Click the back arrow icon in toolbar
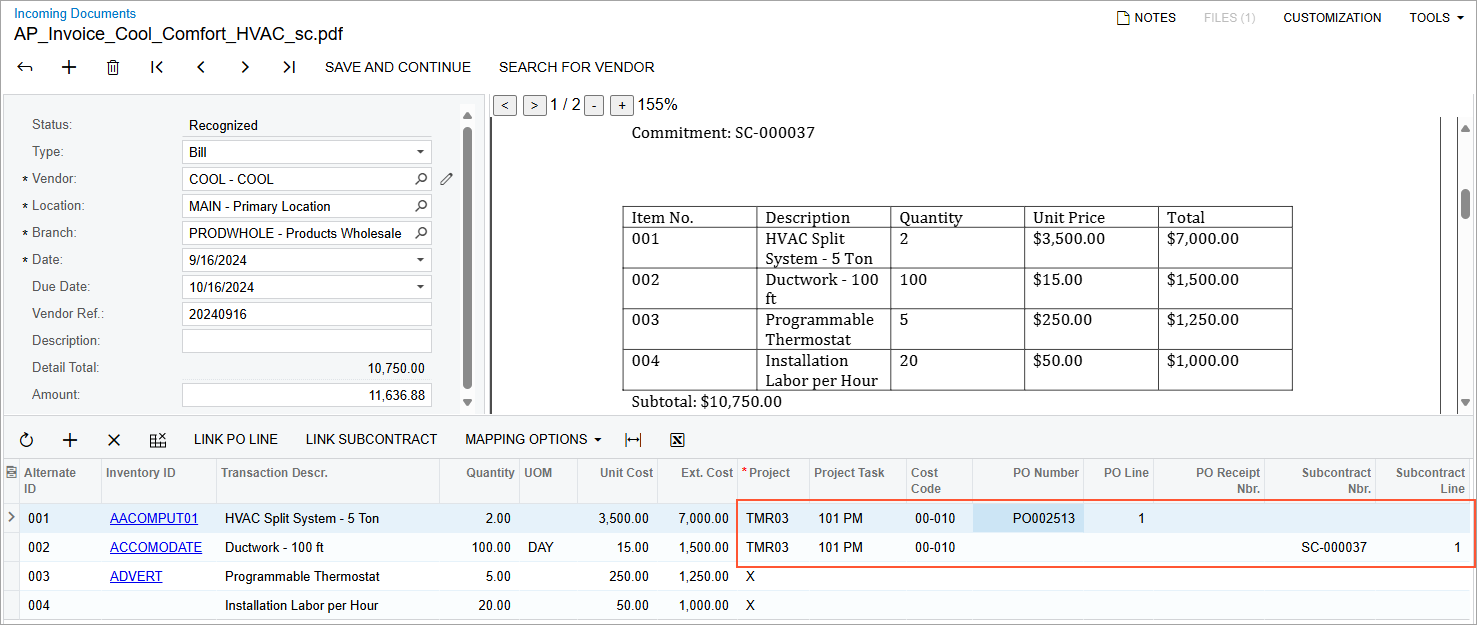The width and height of the screenshot is (1477, 625). 25,67
